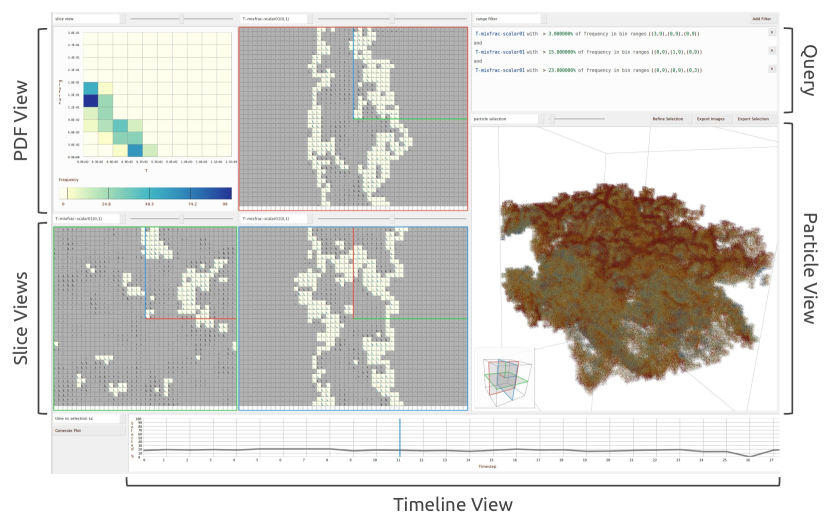Viewport: 830px width, 522px height.
Task: Click Export Images in particle view
Action: 711,118
